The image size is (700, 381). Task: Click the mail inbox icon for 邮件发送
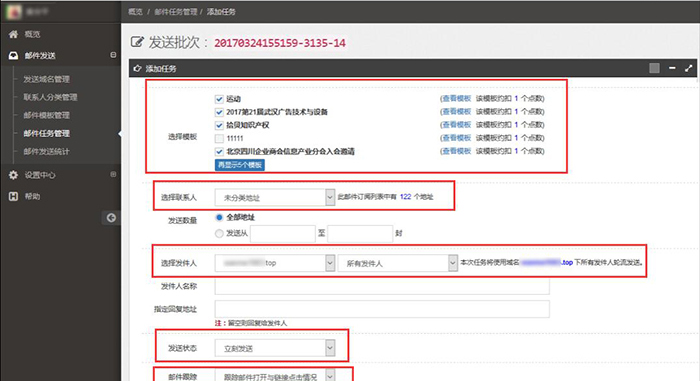[x=13, y=55]
